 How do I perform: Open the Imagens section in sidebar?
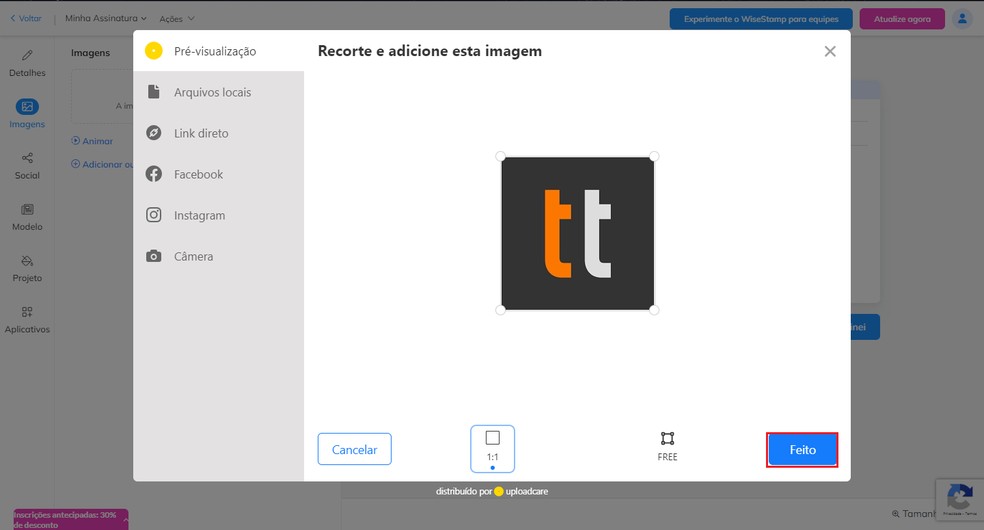(x=27, y=114)
